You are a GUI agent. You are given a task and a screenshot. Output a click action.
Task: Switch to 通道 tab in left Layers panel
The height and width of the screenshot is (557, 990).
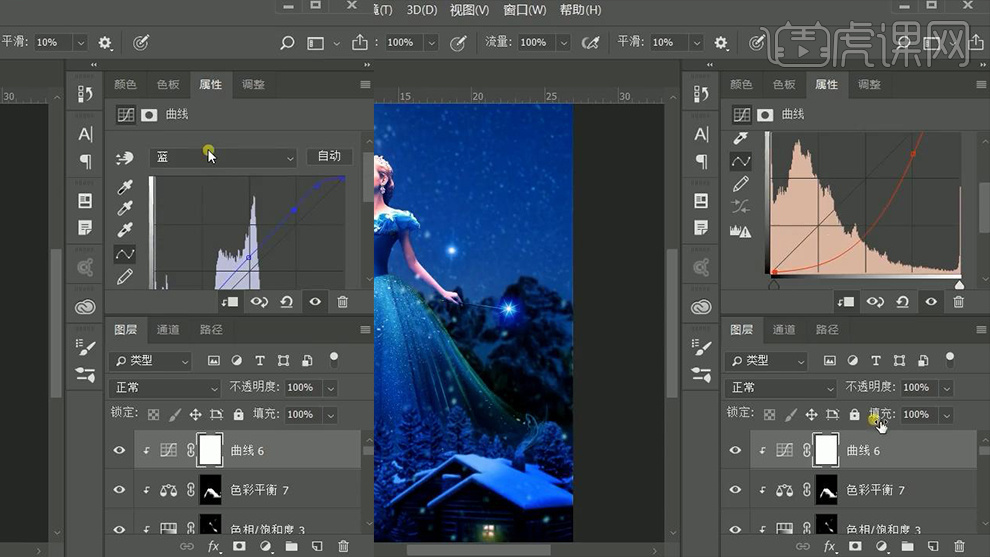click(168, 329)
